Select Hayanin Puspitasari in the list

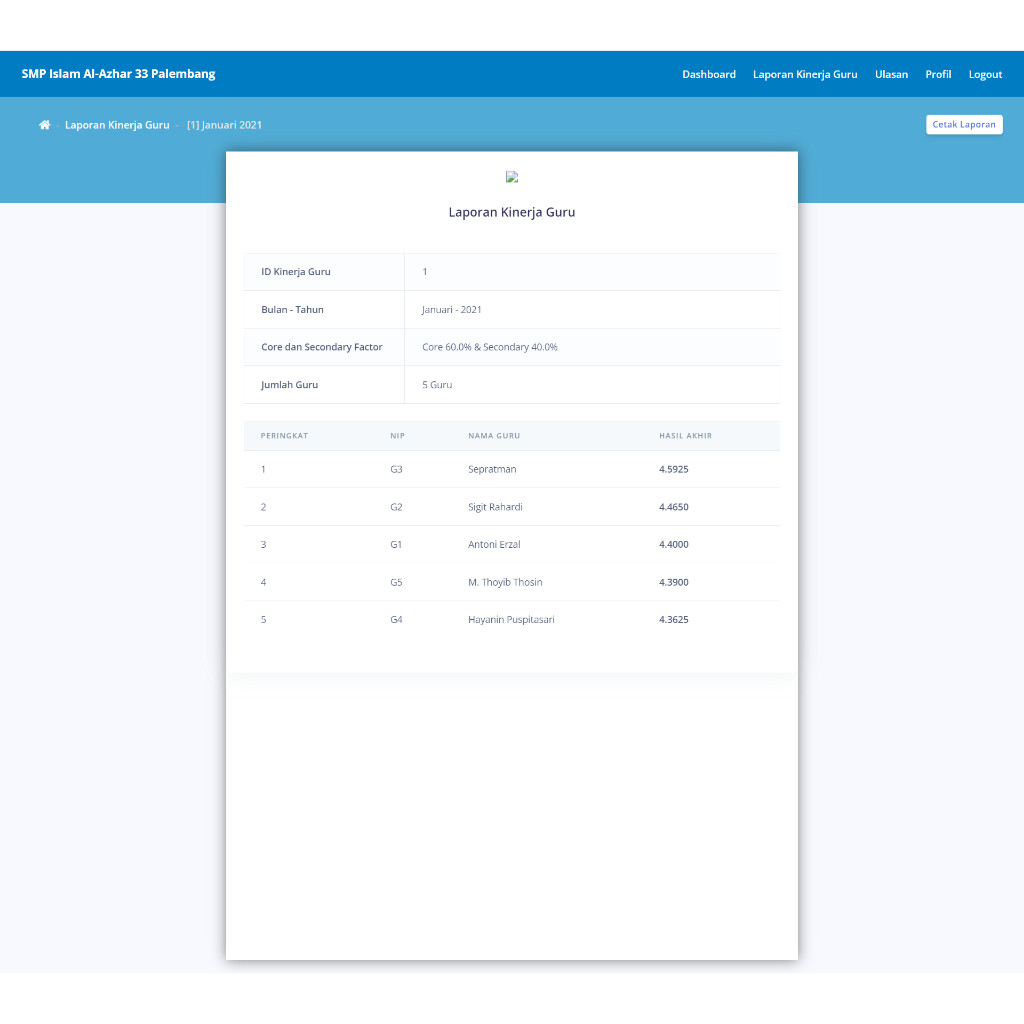point(511,619)
